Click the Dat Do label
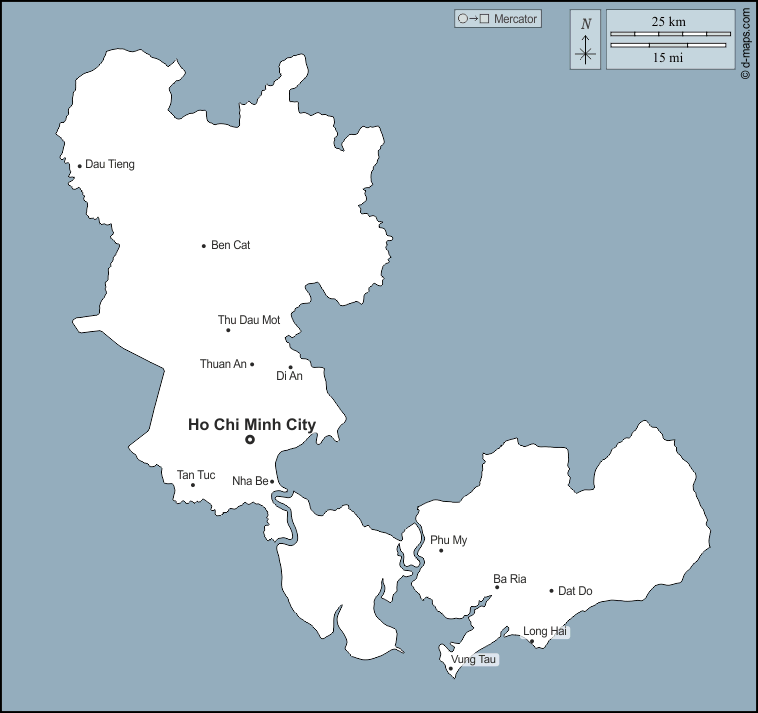Screen dimensions: 758x713 tap(575, 591)
